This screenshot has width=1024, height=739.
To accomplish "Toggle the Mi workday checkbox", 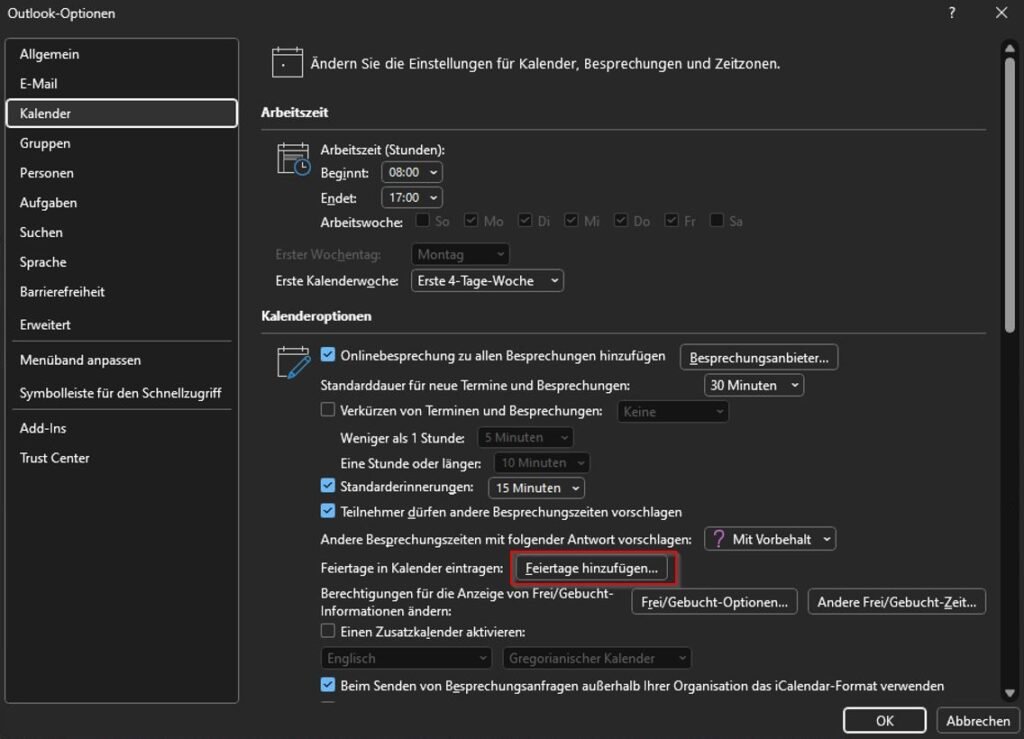I will pos(571,220).
